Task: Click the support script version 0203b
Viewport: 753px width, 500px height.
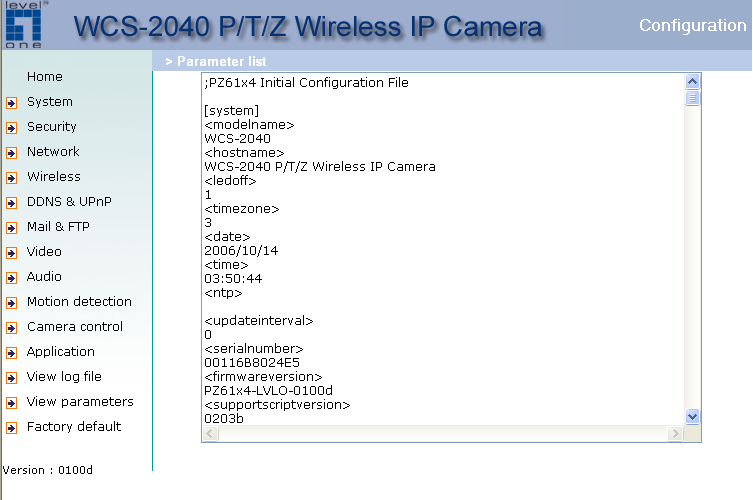Action: pyautogui.click(x=224, y=419)
